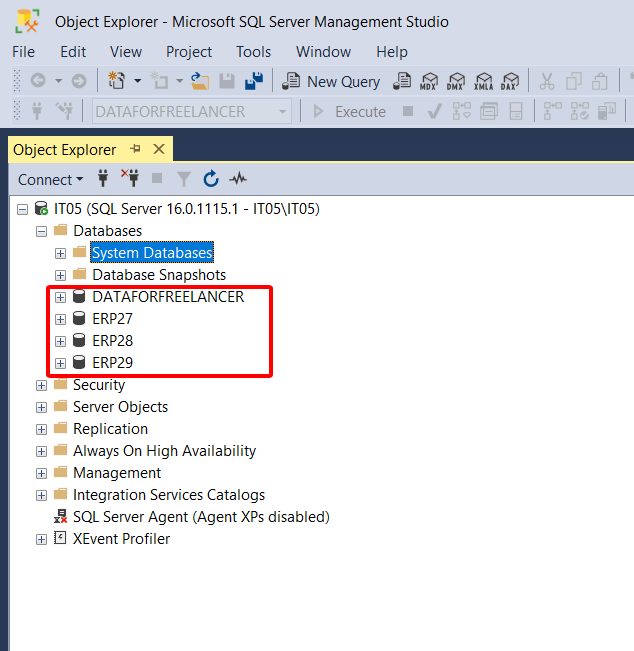This screenshot has height=651, width=634.
Task: Open Activity Monitor pulse icon
Action: pos(238,179)
